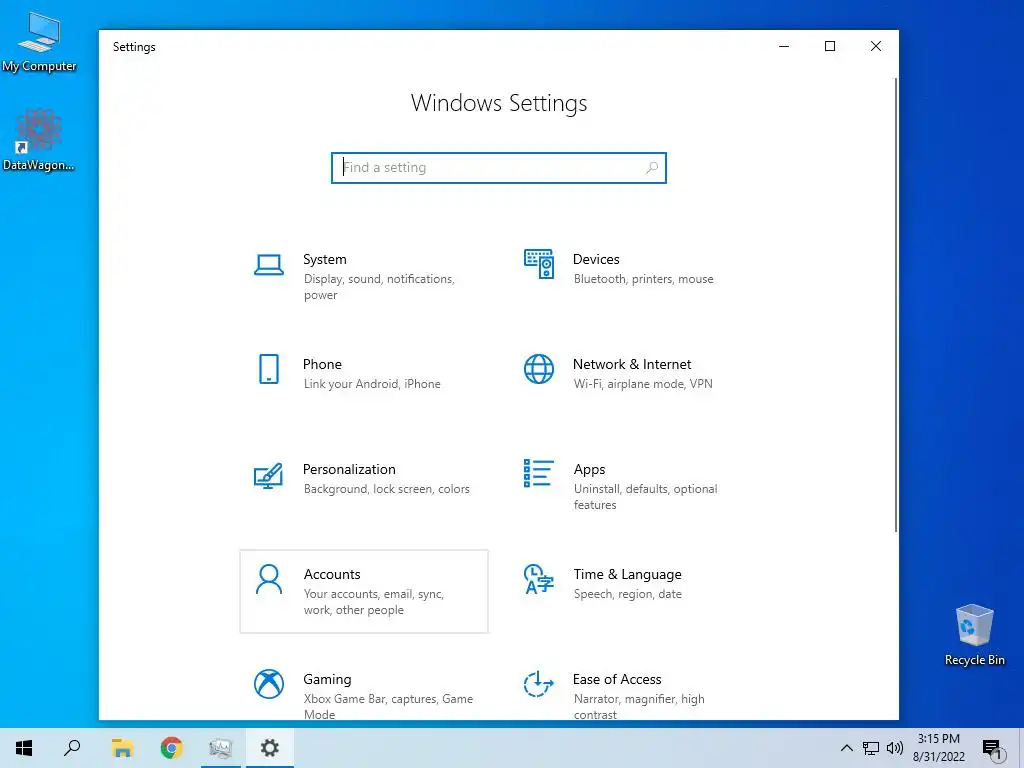Open the Ease of Access heading
The width and height of the screenshot is (1024, 768).
(x=616, y=680)
